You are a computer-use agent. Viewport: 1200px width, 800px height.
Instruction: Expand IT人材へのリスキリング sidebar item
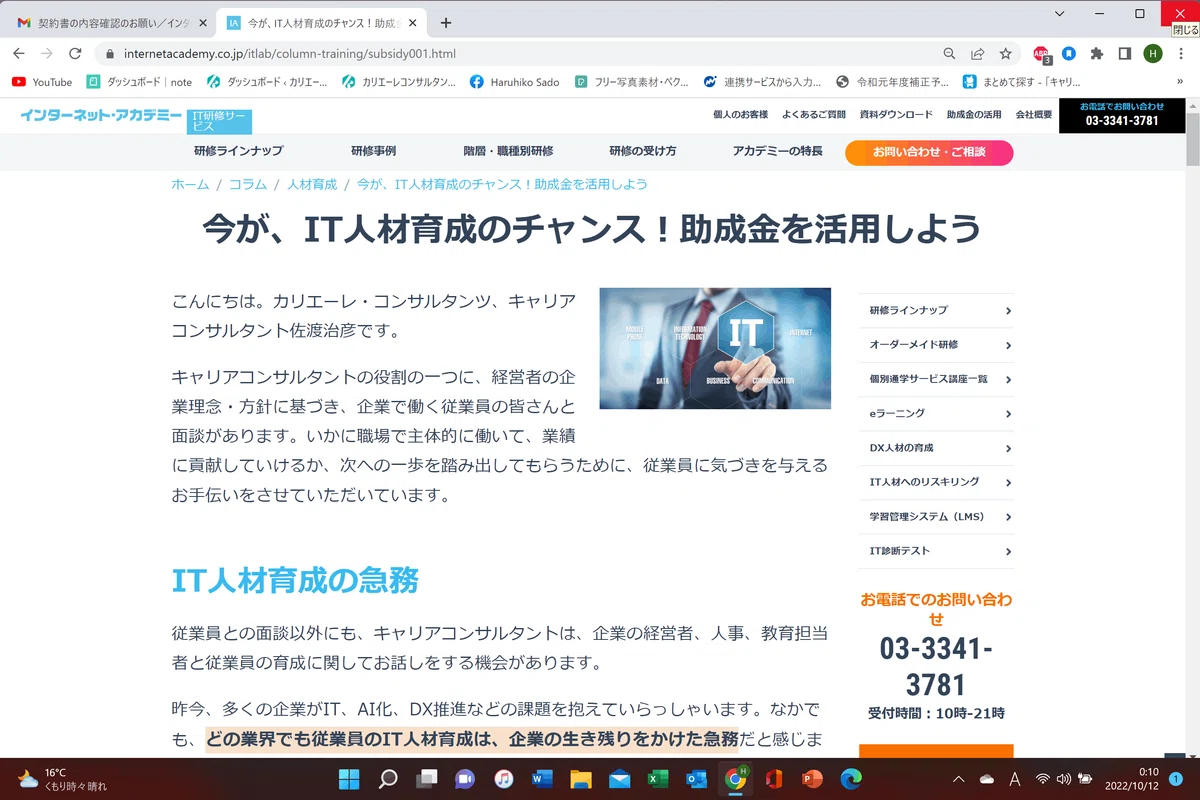(936, 482)
